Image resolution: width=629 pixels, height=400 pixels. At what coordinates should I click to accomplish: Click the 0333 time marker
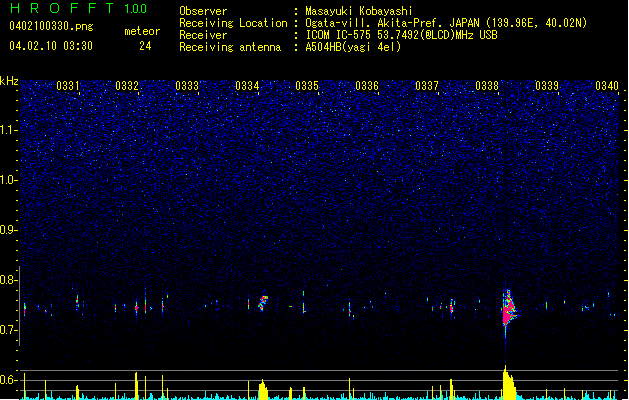point(187,86)
